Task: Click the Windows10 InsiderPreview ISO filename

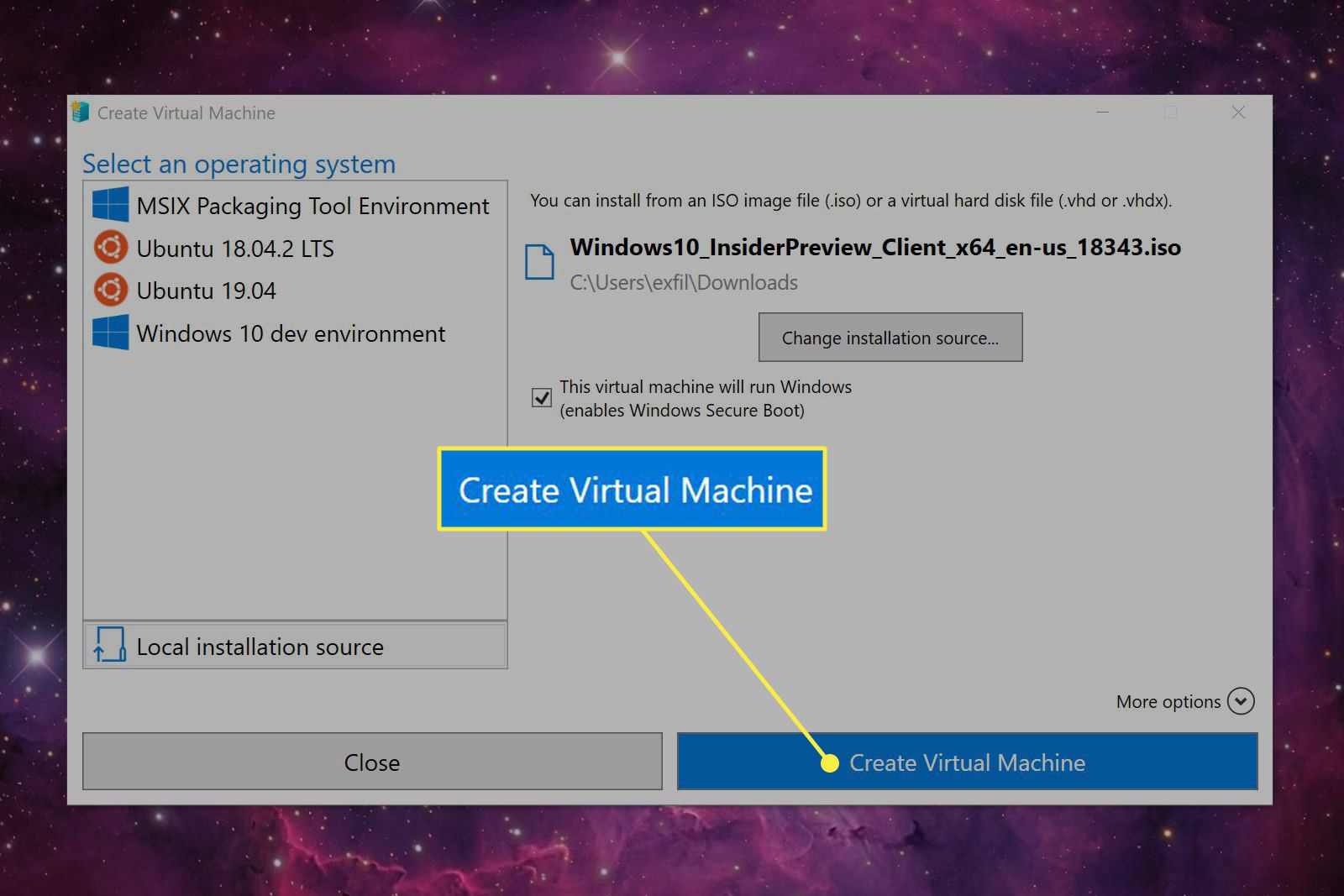Action: tap(875, 248)
